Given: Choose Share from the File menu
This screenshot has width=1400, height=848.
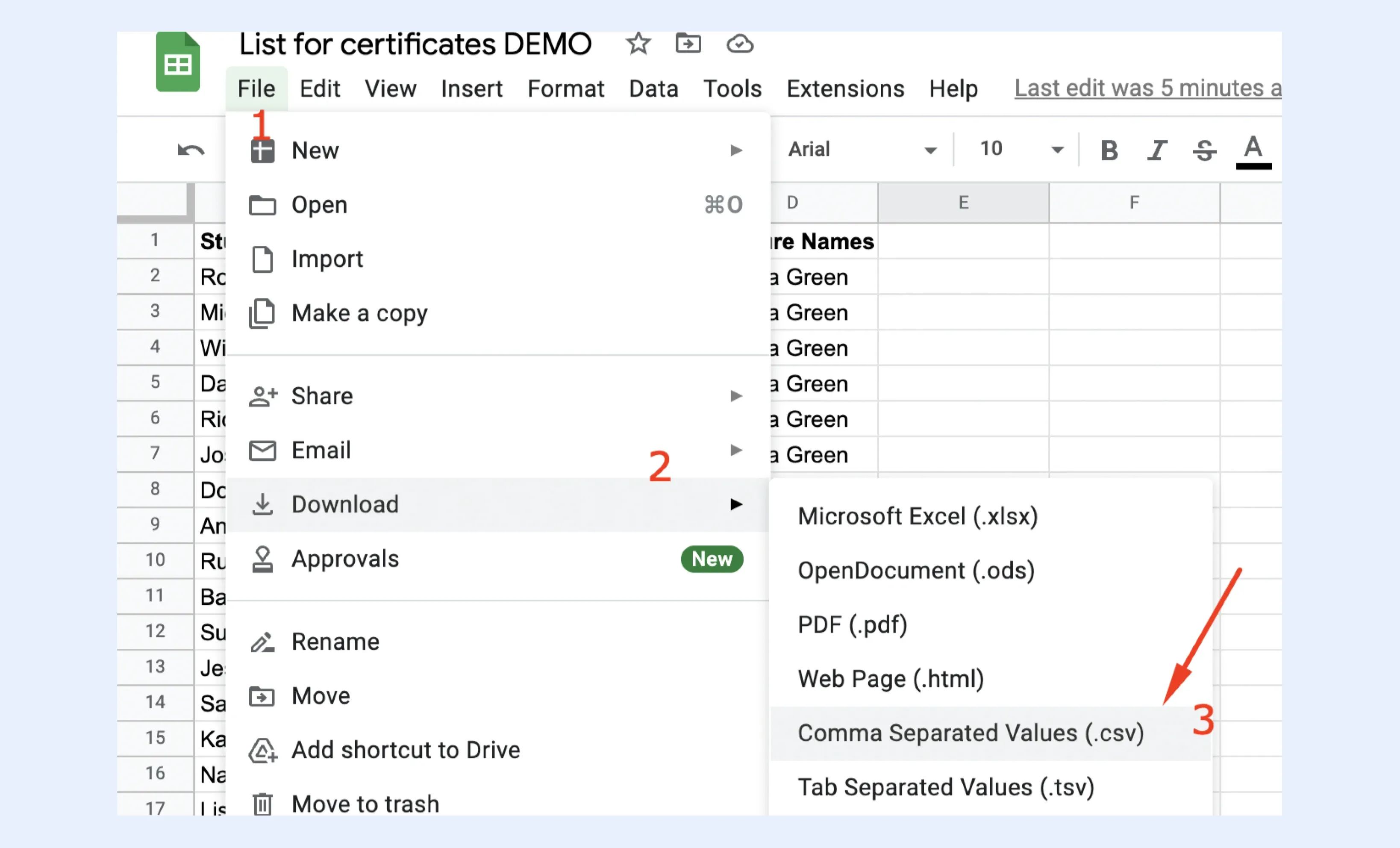Looking at the screenshot, I should tap(498, 396).
